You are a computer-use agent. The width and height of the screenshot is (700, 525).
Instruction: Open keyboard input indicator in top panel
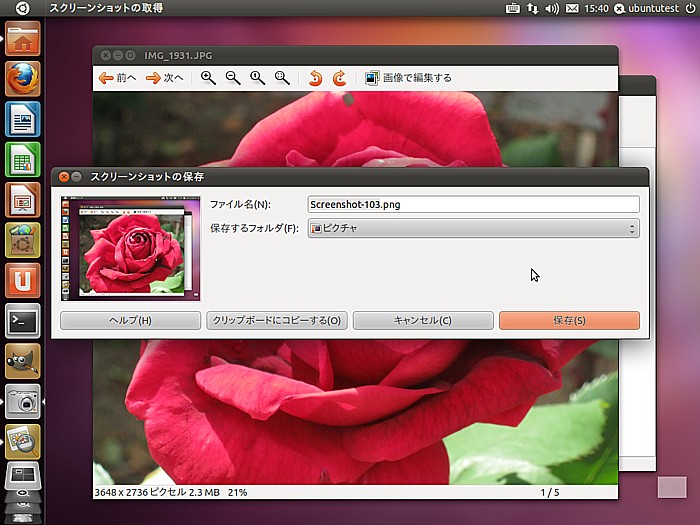click(x=512, y=8)
